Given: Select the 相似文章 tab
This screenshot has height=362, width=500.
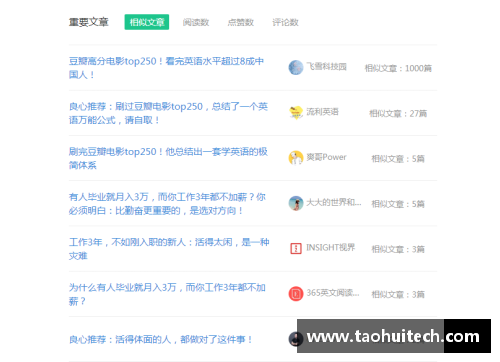Looking at the screenshot, I should [x=147, y=22].
